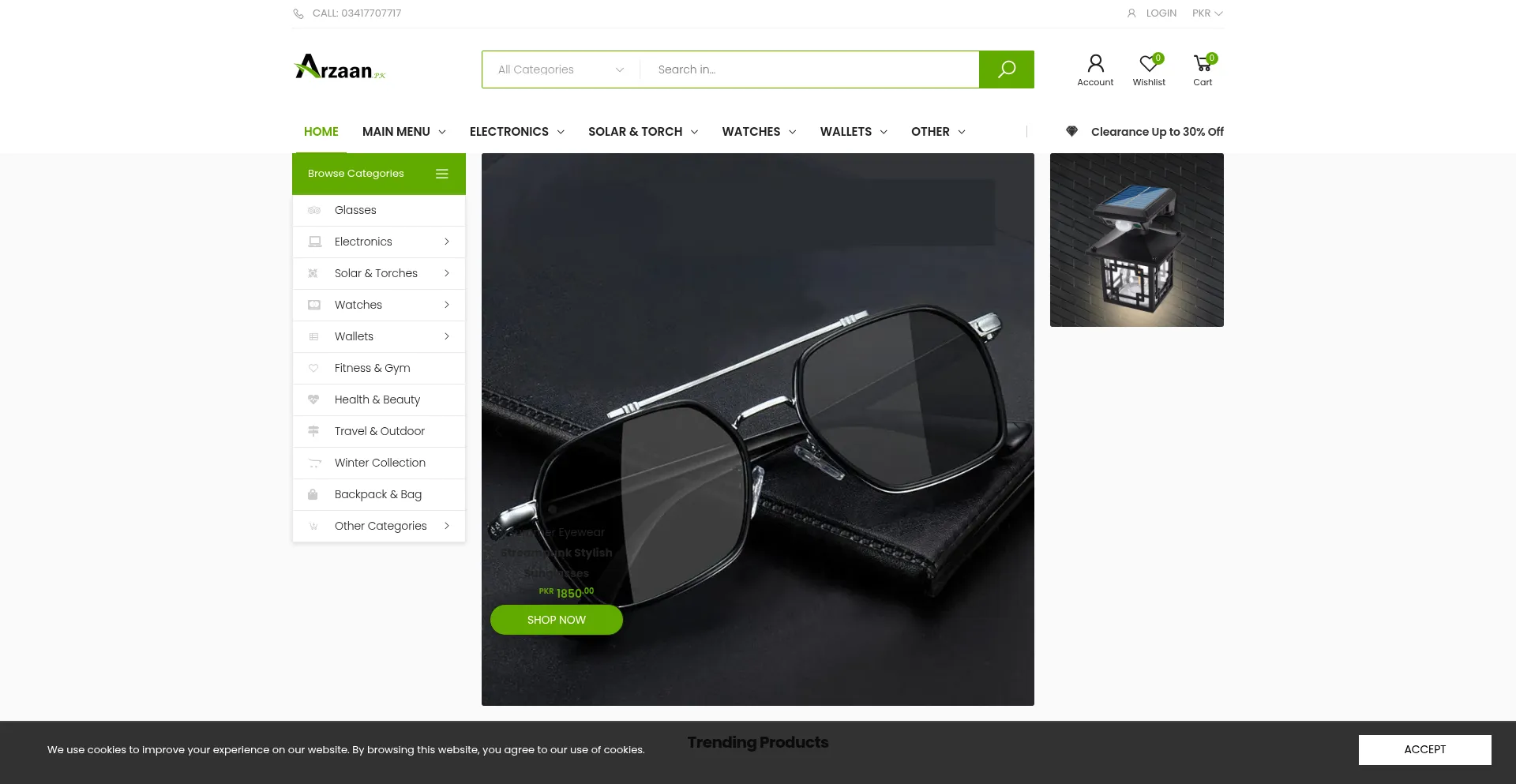1516x784 pixels.
Task: Click the Arzaan logo
Action: 340,68
